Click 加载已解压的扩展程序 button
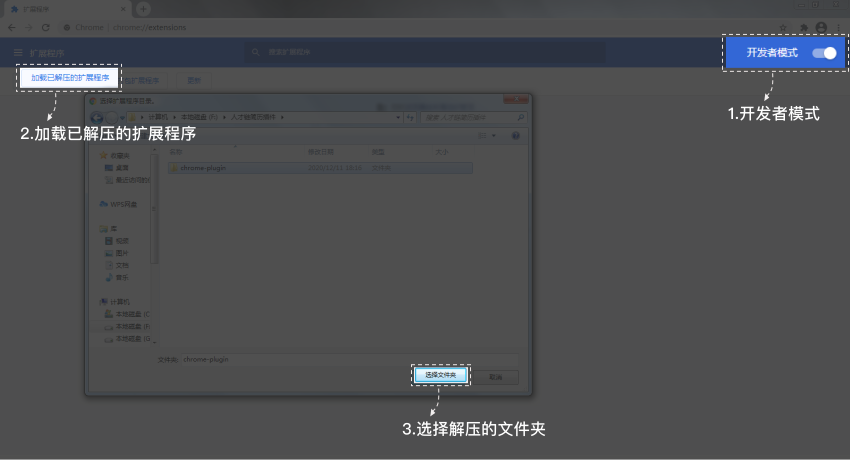850x460 pixels. pyautogui.click(x=70, y=77)
